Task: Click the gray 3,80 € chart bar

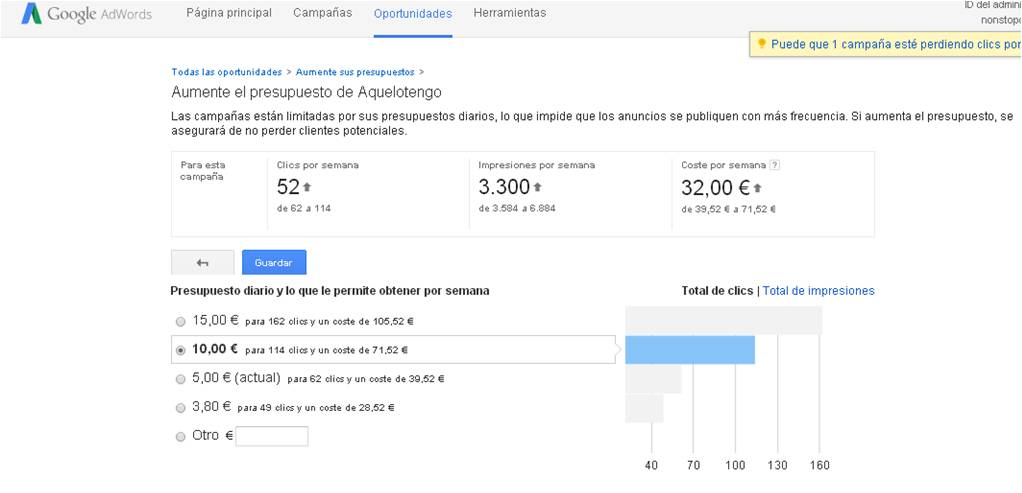Action: 644,408
